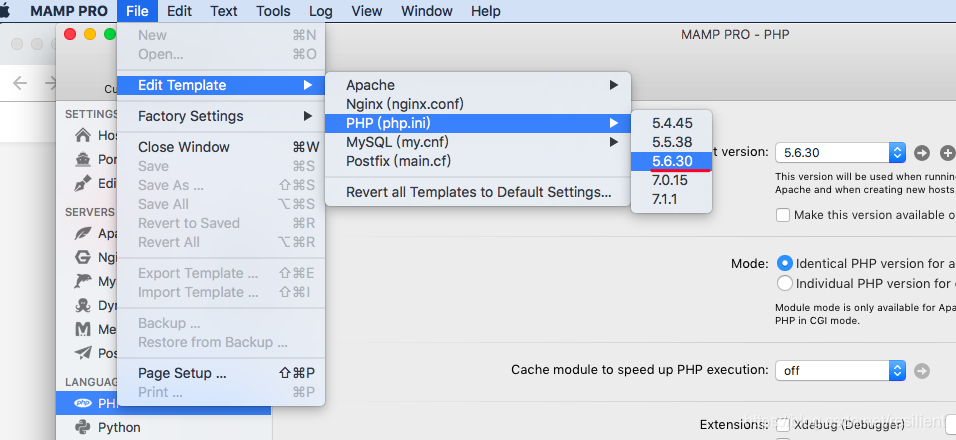Select Postfix (main.cf) template
Viewport: 956px width, 440px height.
coord(477,161)
